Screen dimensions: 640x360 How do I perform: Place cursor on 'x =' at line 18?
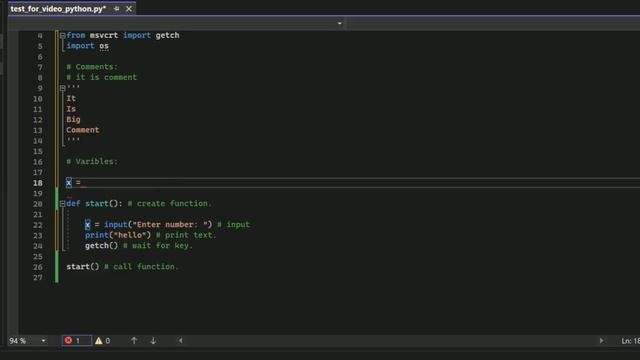[73, 183]
